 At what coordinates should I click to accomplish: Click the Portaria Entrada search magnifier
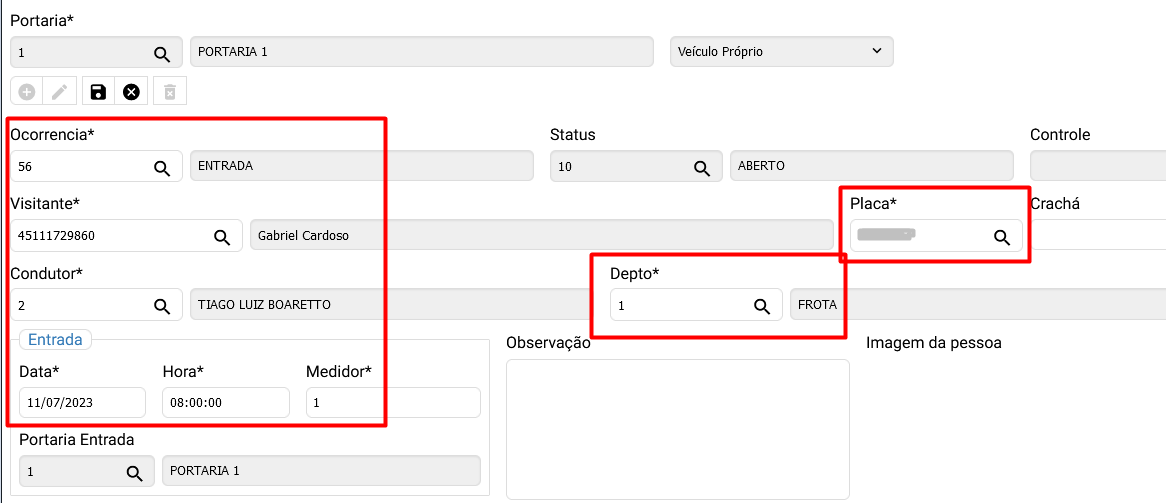pos(134,471)
